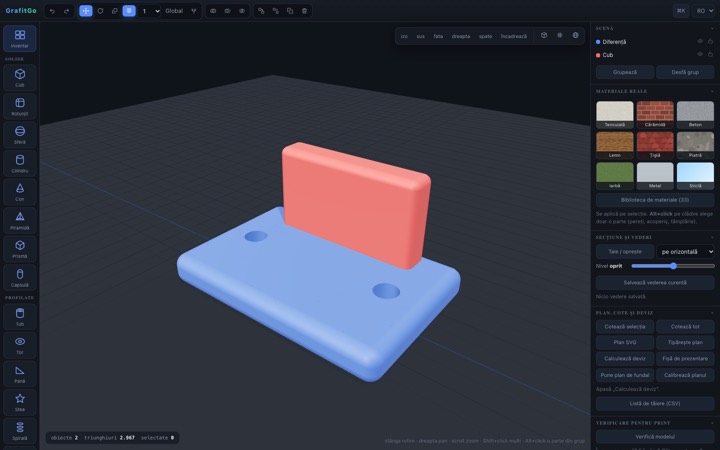Screen dimensions: 720x450
Task: Apply the Lemn material swatch
Action: coord(615,145)
